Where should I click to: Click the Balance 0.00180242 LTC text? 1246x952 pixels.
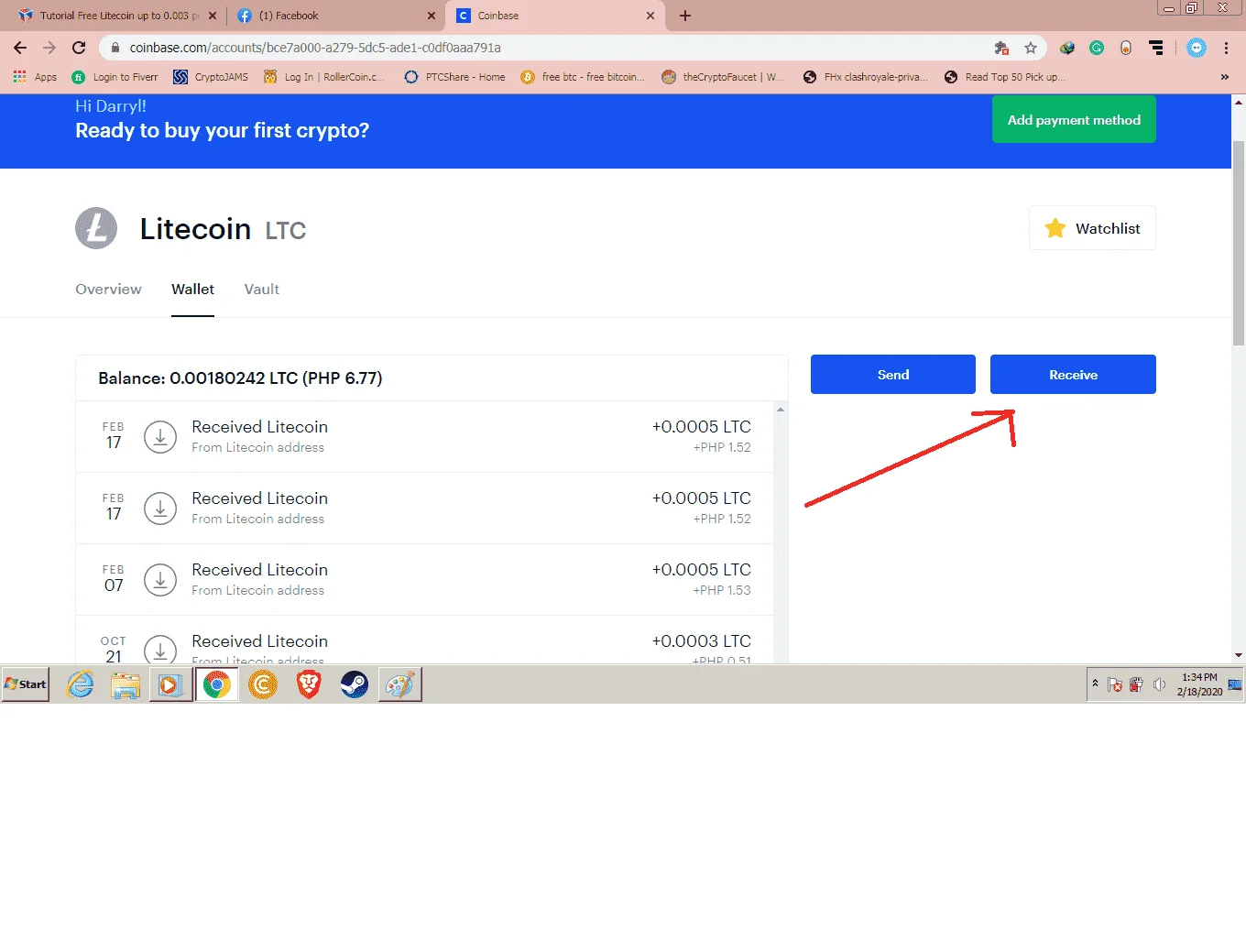click(240, 378)
